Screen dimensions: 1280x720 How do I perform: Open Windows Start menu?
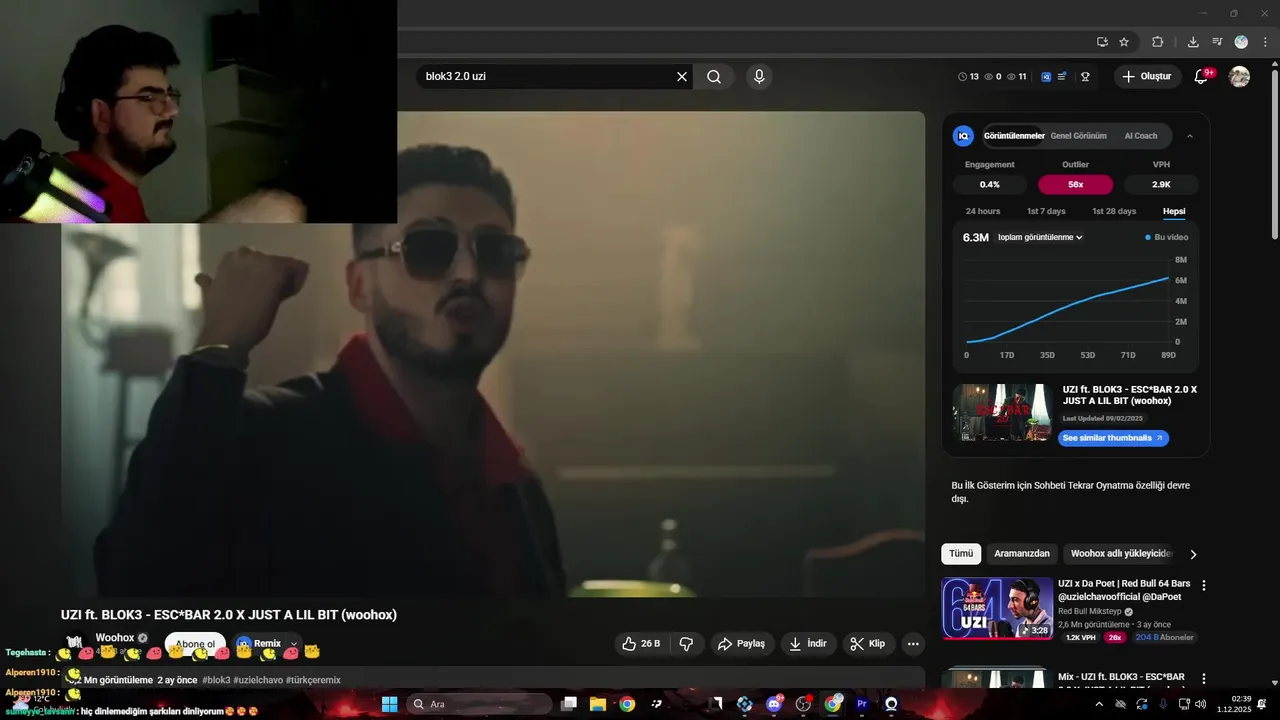coord(389,704)
